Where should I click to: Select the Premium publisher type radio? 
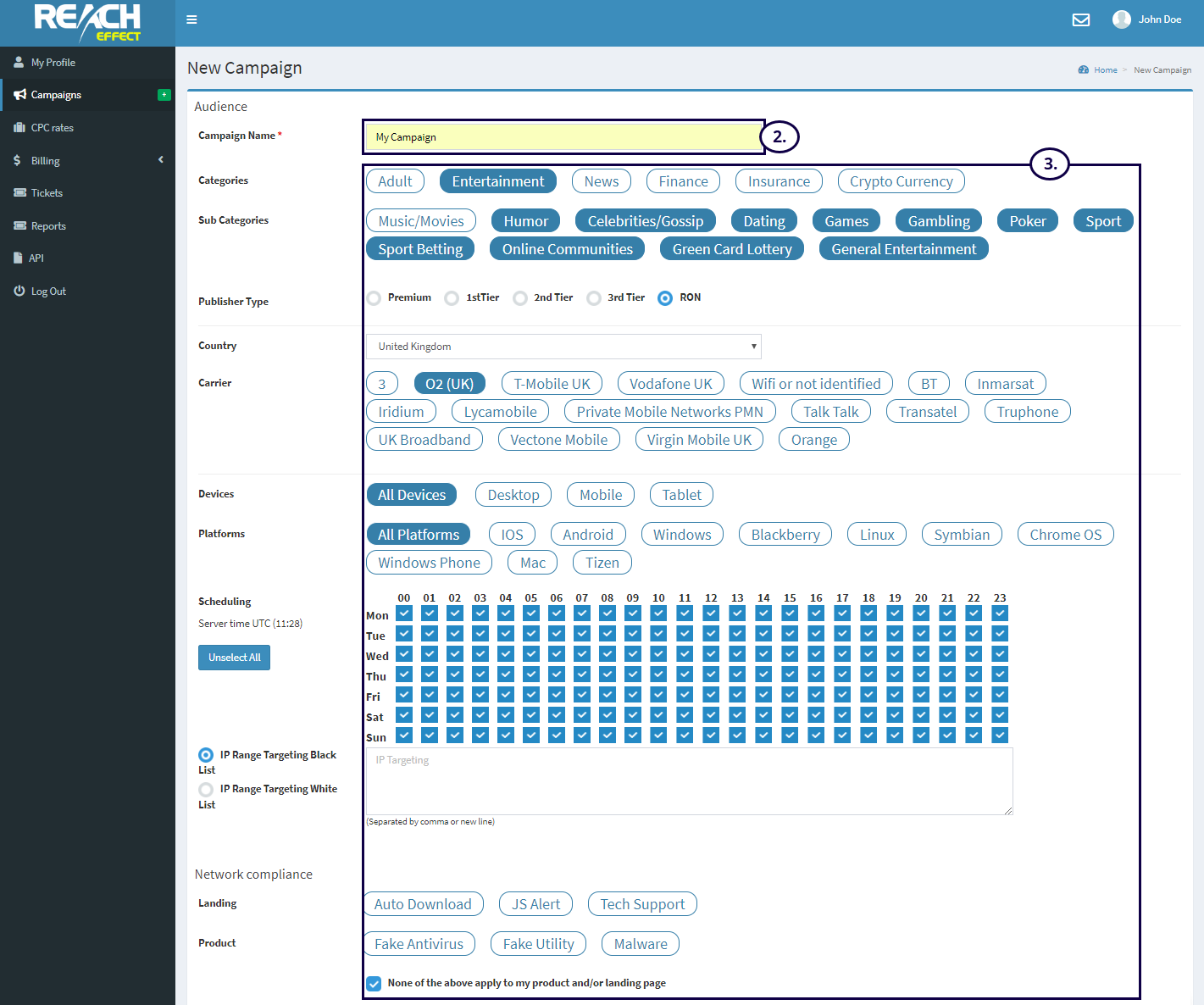pyautogui.click(x=374, y=298)
